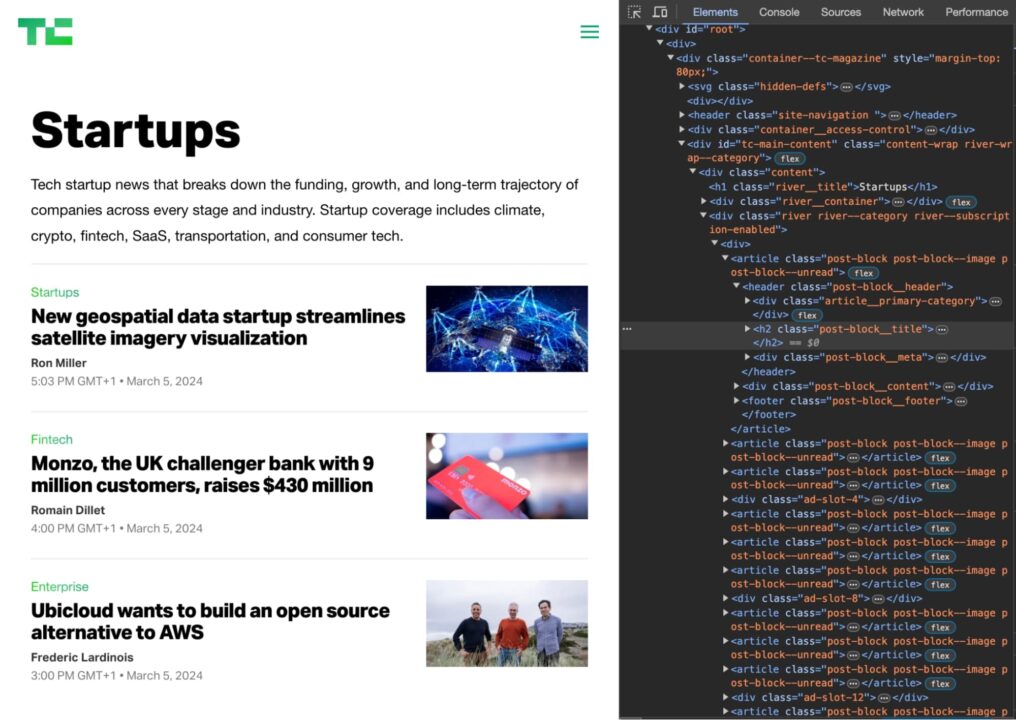
Task: Click the green Startups category link
Action: click(54, 292)
